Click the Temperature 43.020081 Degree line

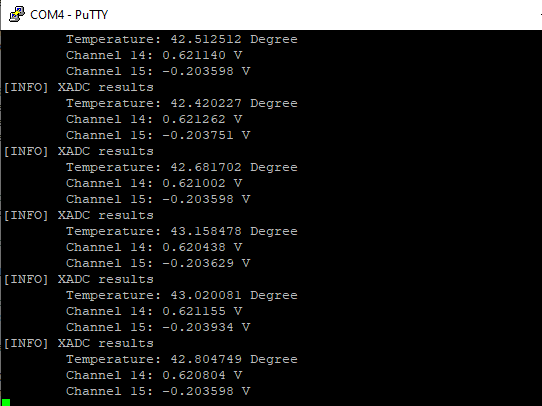coord(182,295)
